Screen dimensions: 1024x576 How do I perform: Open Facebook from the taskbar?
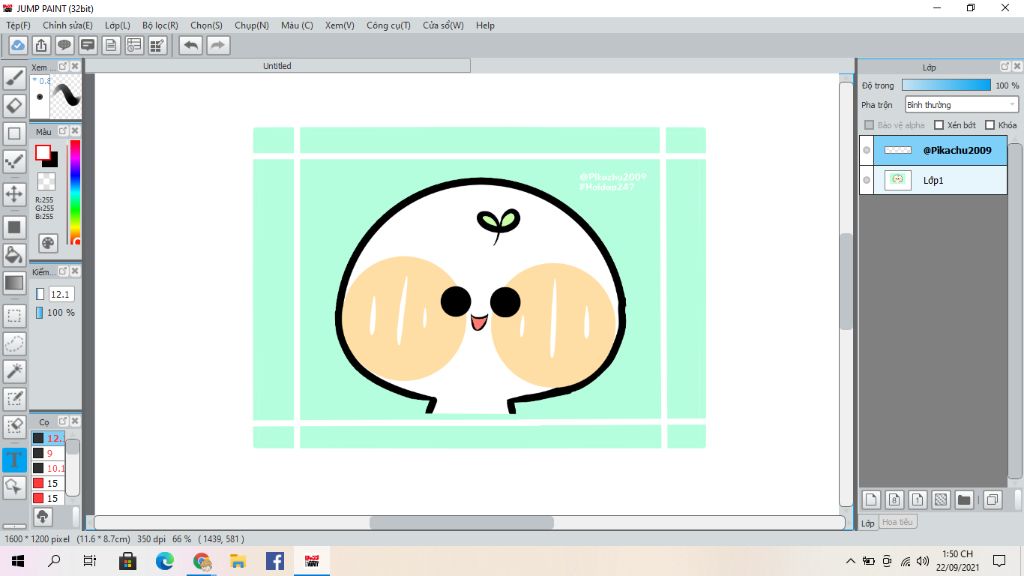275,561
